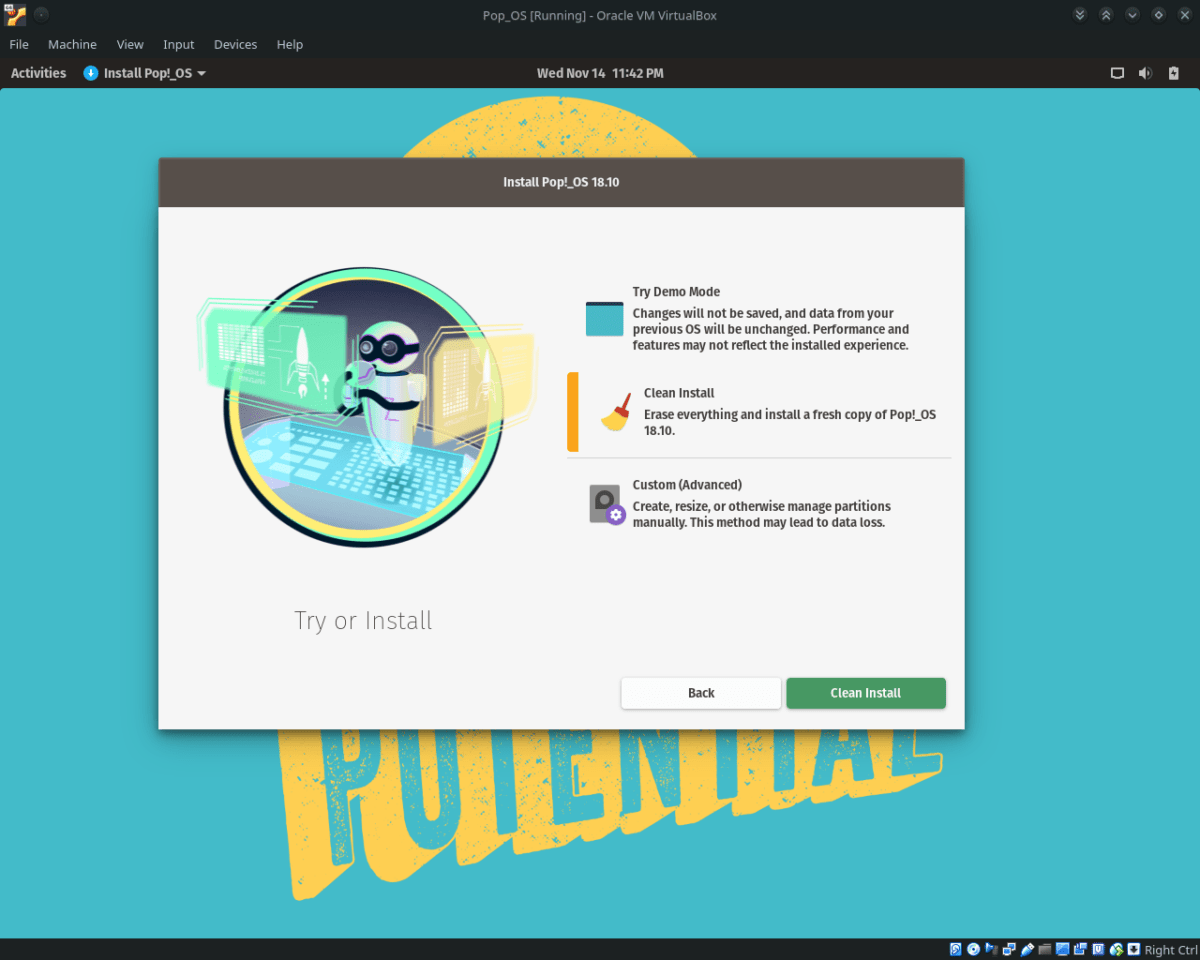Click the keyboard capture down-arrow icon
The height and width of the screenshot is (960, 1200).
[x=1133, y=949]
